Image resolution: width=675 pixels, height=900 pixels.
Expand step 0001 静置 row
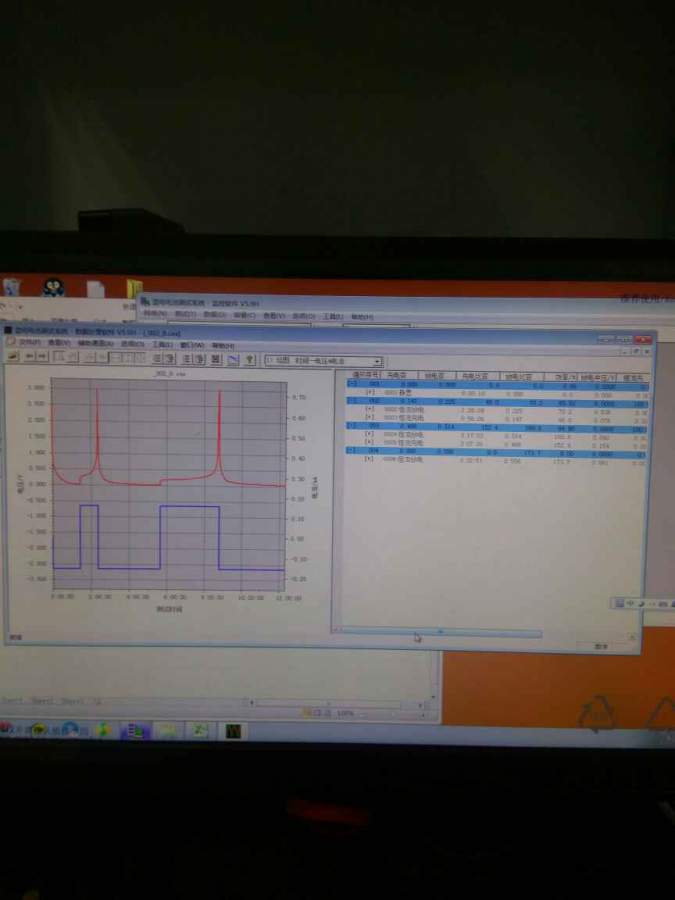tap(370, 392)
